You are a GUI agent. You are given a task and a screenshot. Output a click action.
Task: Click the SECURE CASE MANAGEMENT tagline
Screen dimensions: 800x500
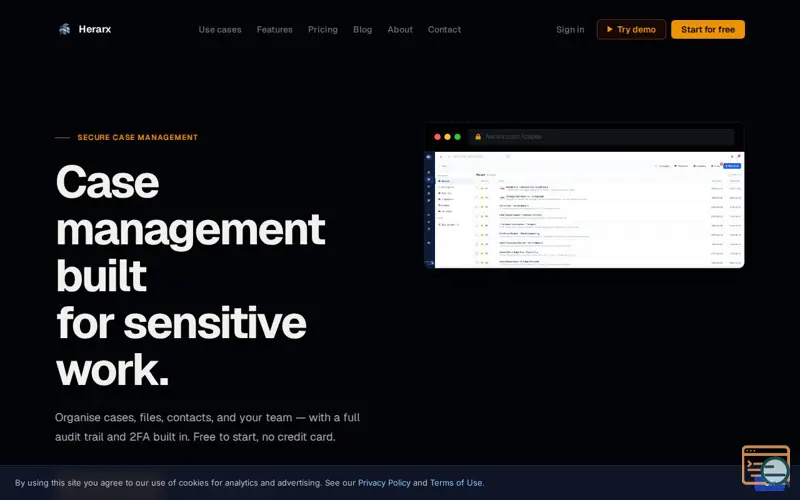pos(137,137)
